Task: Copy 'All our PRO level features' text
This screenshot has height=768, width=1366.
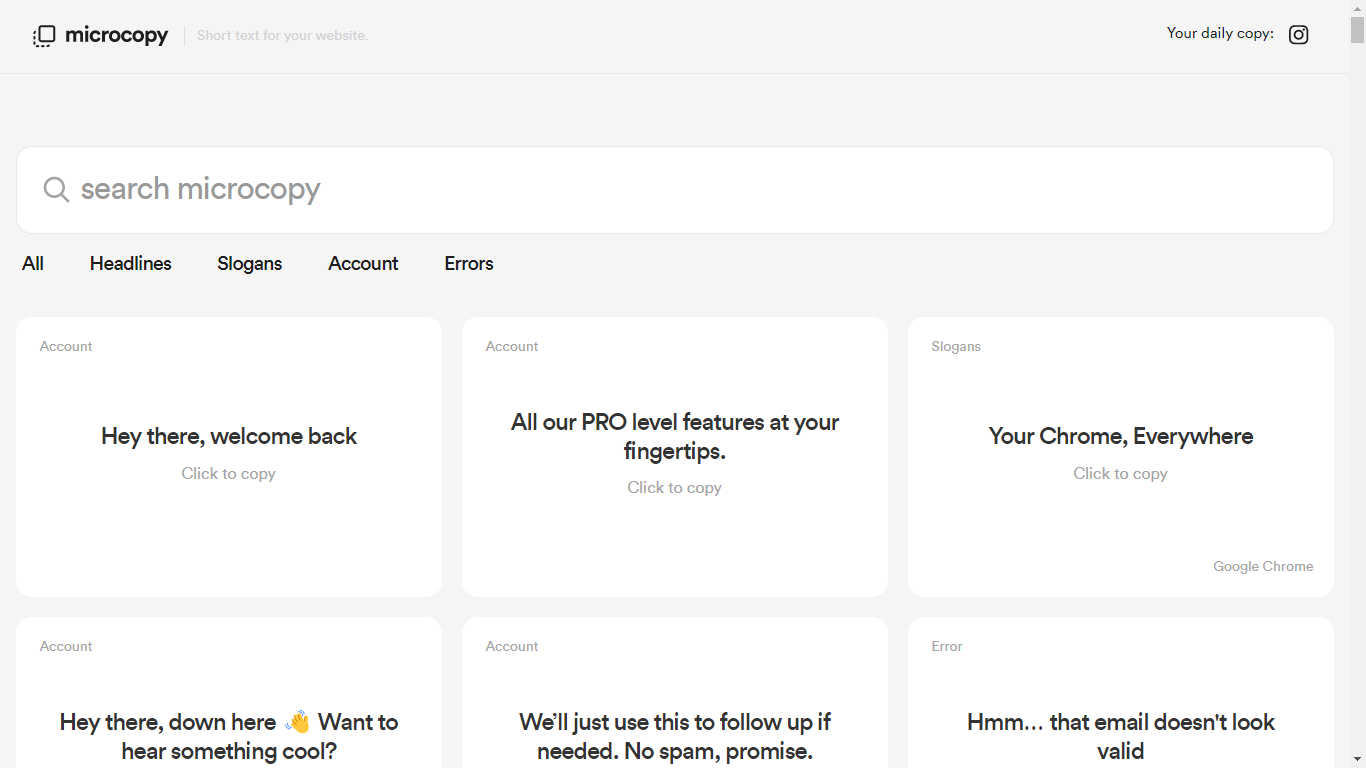Action: pyautogui.click(x=675, y=436)
